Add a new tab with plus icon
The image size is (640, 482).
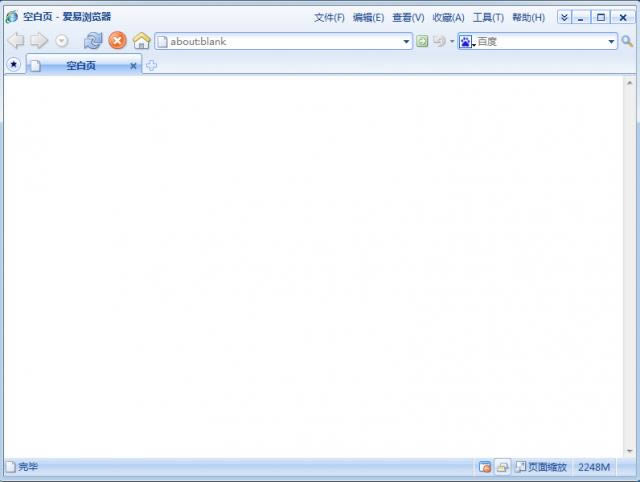click(x=151, y=66)
